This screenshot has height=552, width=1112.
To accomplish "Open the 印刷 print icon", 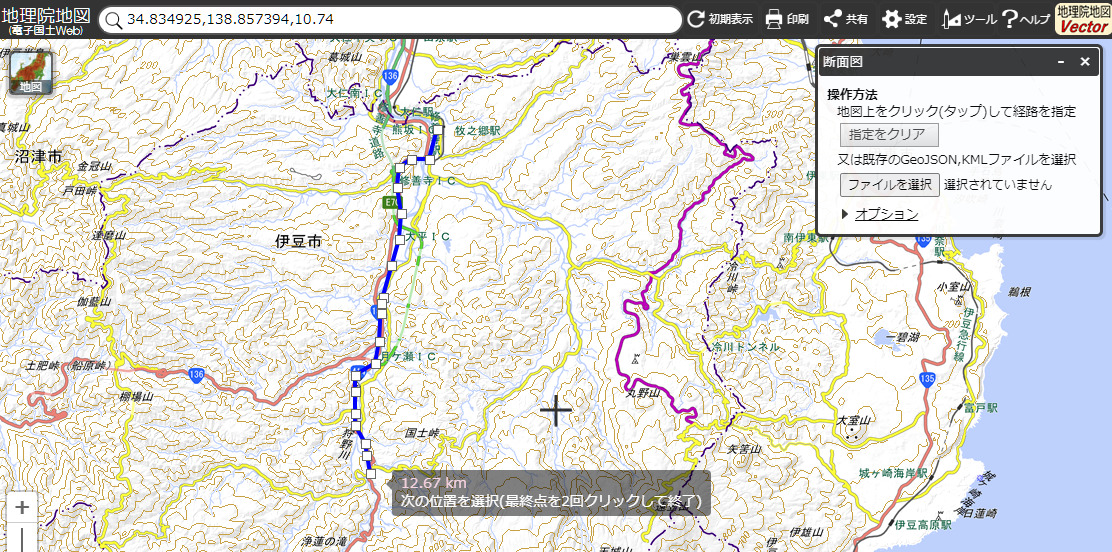I will (787, 19).
